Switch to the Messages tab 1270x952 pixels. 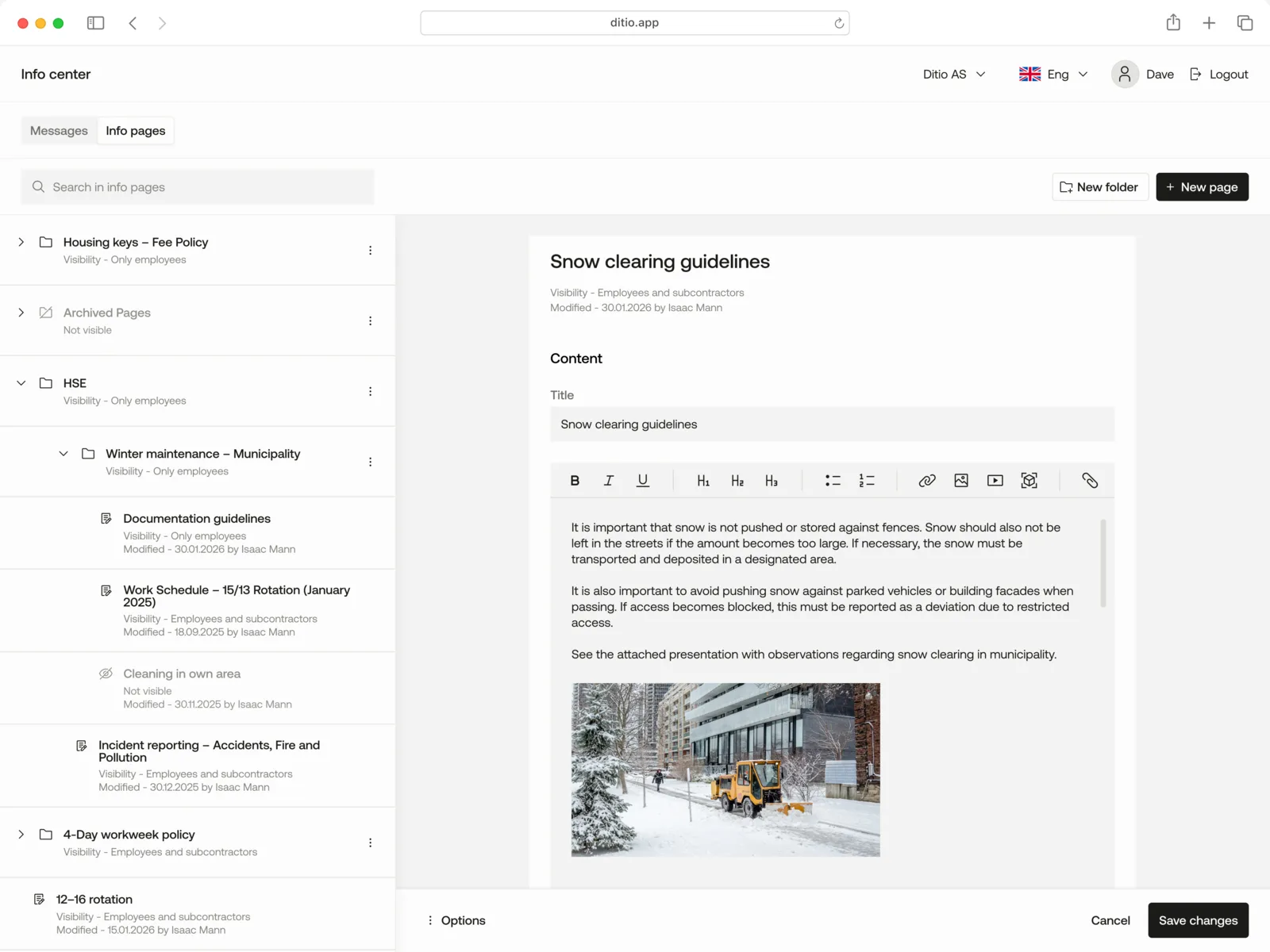click(x=59, y=130)
